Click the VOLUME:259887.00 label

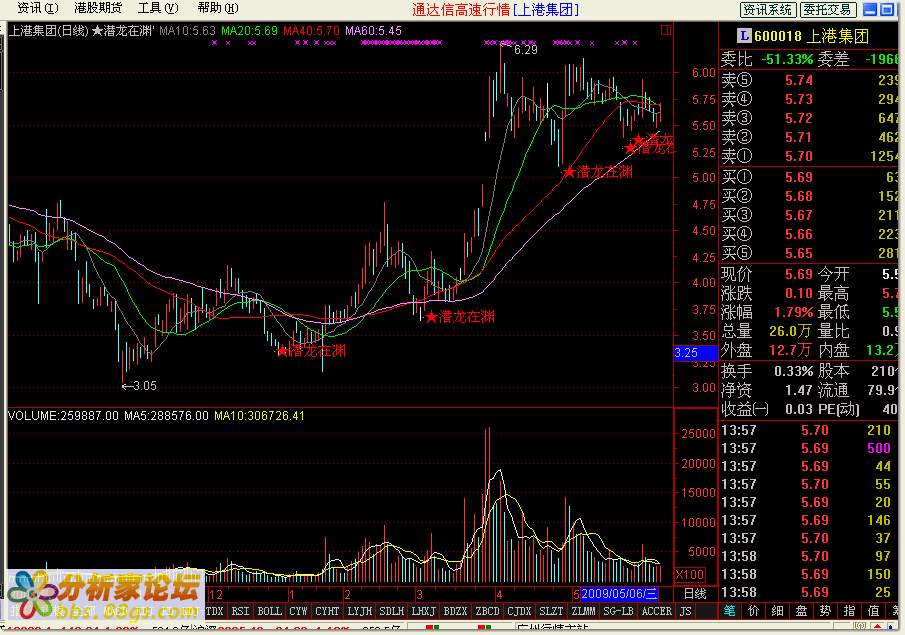point(63,416)
